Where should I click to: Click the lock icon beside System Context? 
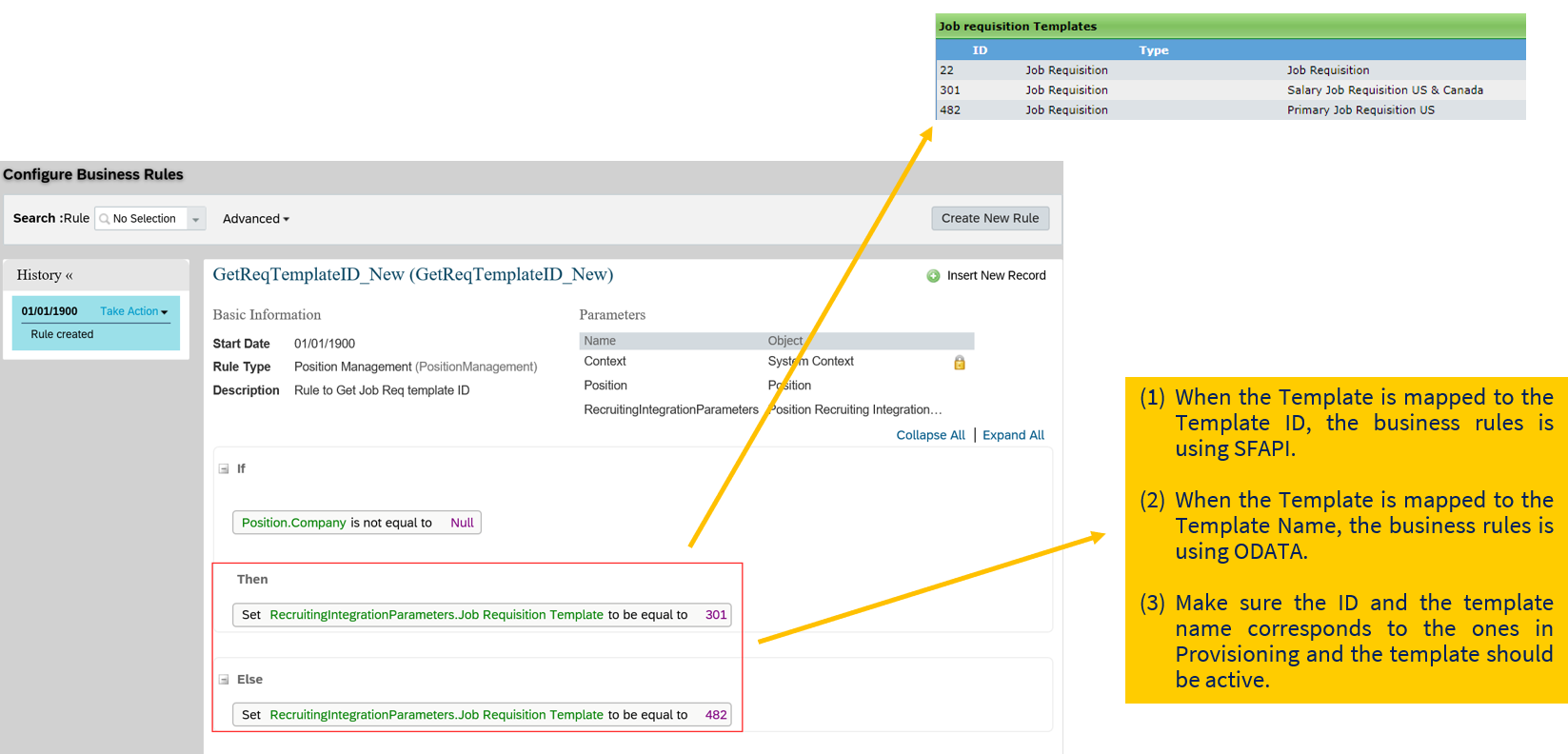(x=960, y=363)
